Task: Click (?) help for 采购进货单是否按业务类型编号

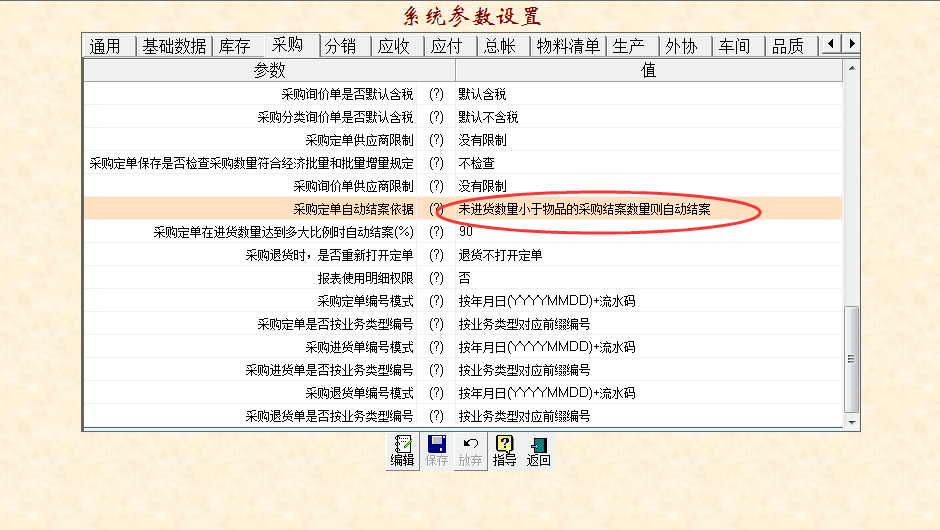Action: (436, 370)
